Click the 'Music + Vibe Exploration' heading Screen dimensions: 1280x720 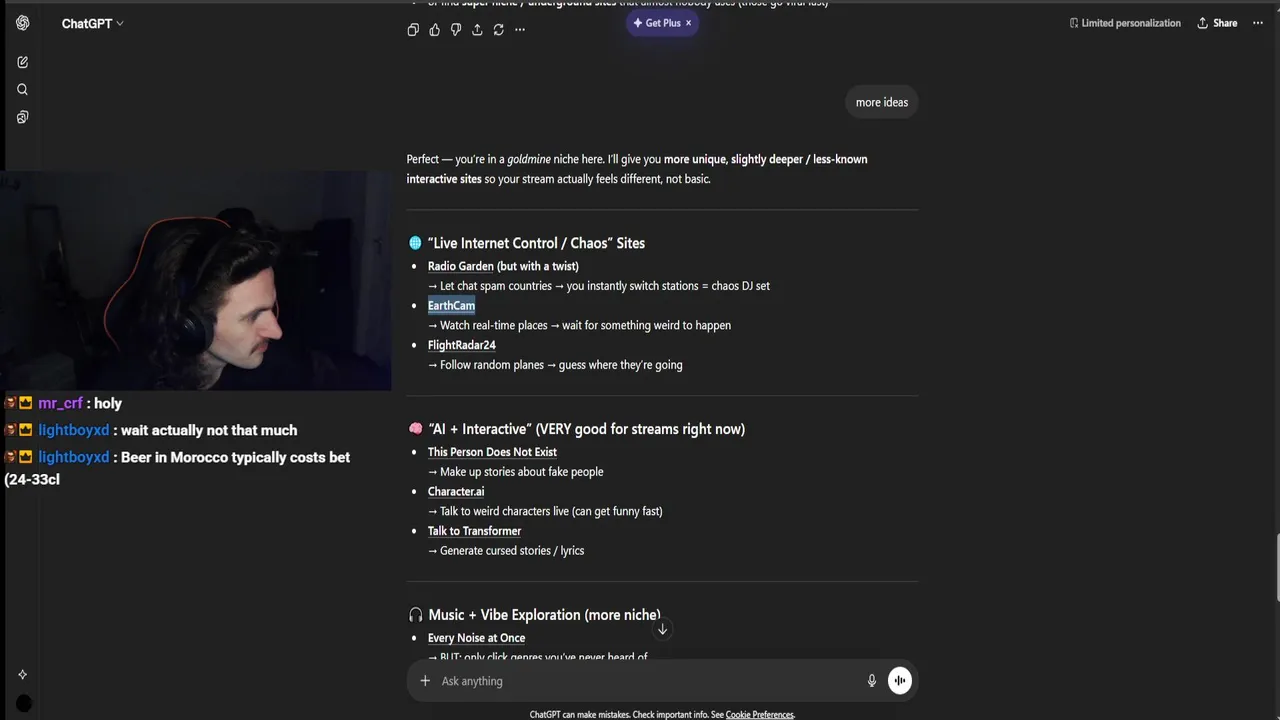click(544, 615)
